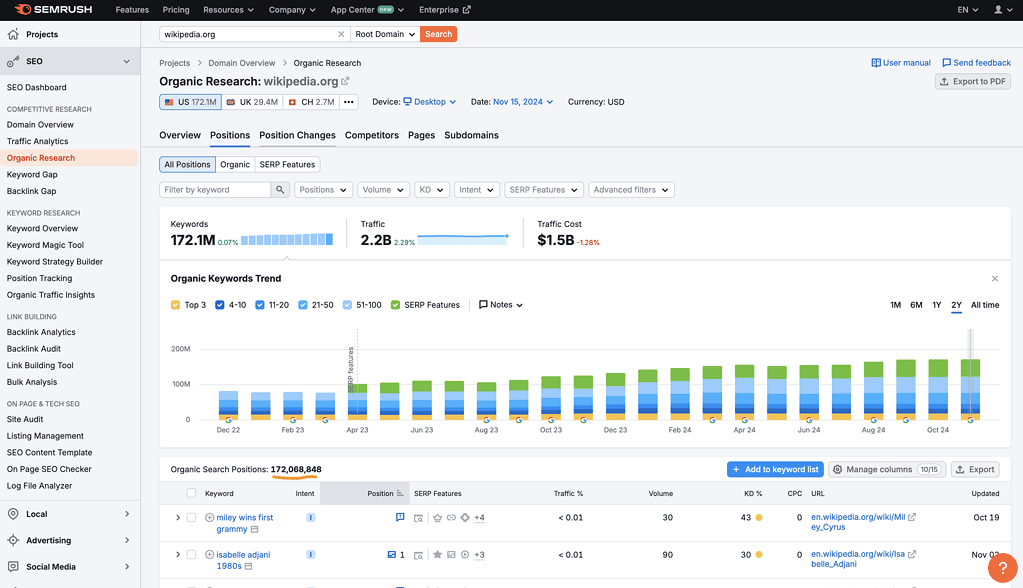
Task: Open the user account icon menu
Action: coord(1002,10)
